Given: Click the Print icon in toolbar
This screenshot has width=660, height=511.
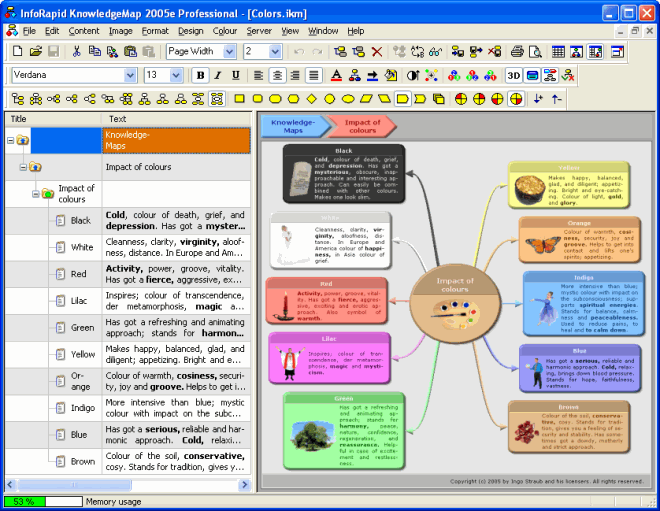Looking at the screenshot, I should (x=517, y=51).
